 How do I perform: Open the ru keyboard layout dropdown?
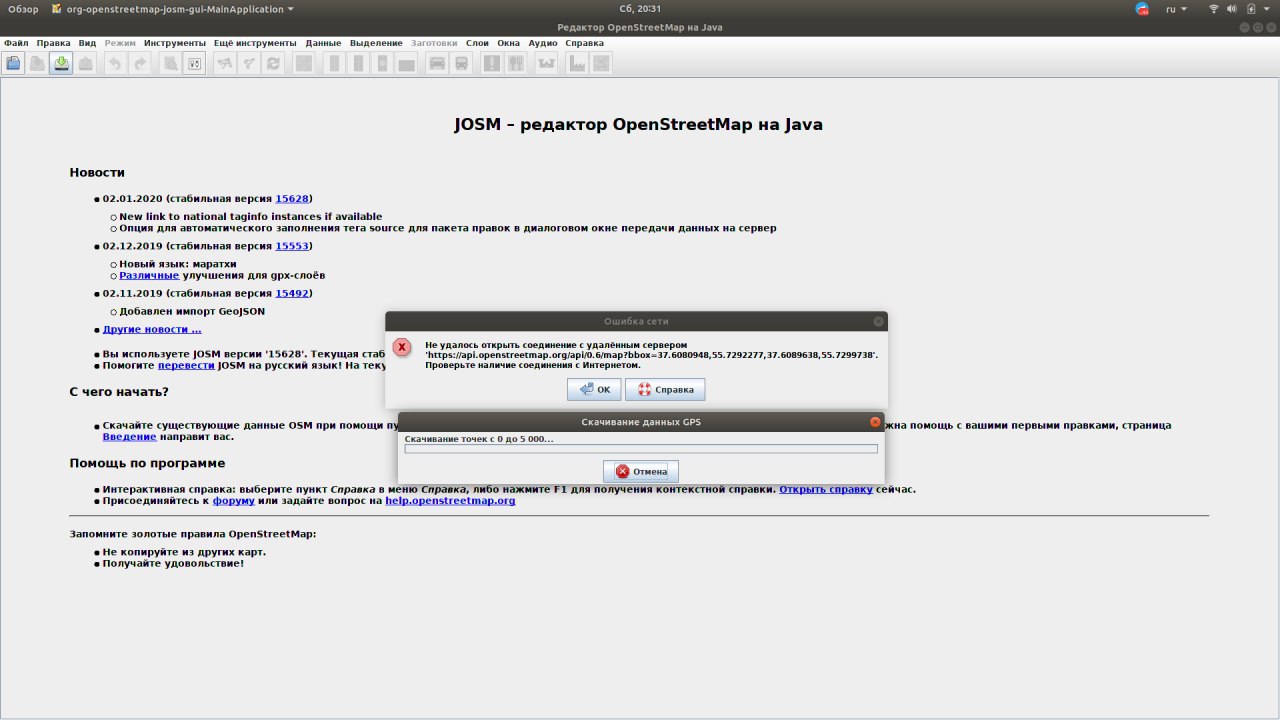point(1177,9)
